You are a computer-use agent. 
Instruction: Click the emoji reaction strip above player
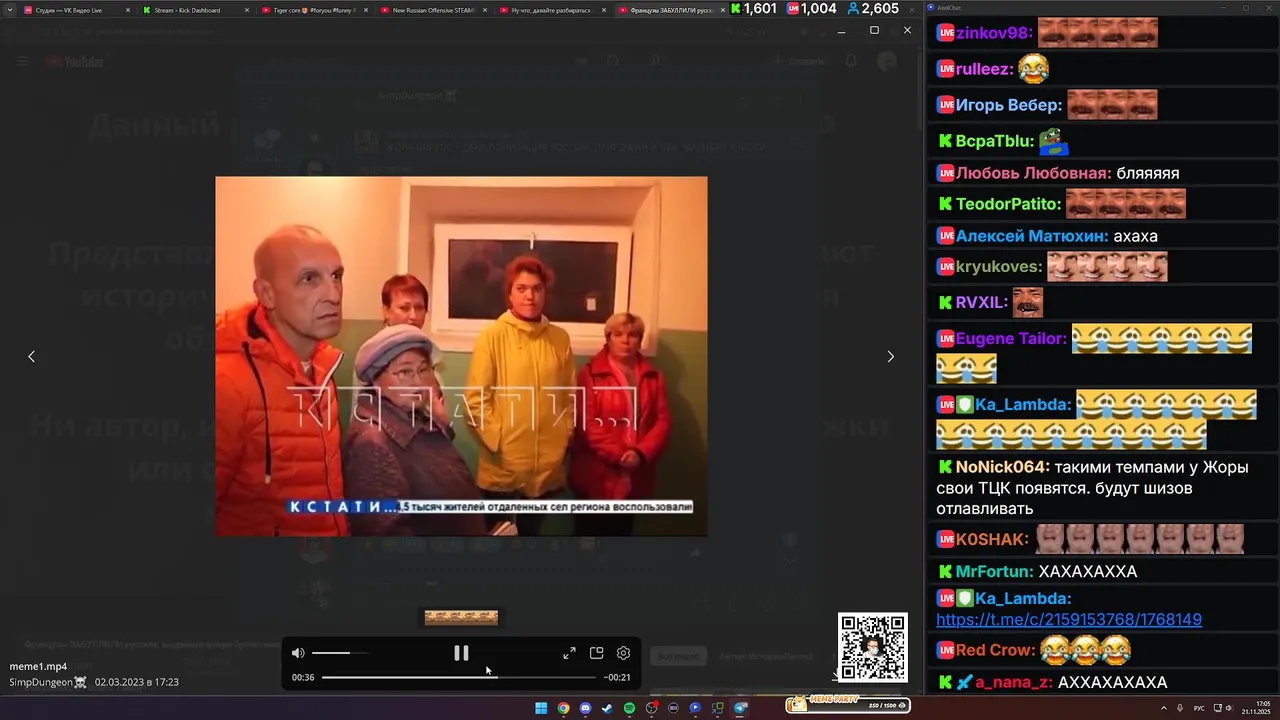point(461,617)
